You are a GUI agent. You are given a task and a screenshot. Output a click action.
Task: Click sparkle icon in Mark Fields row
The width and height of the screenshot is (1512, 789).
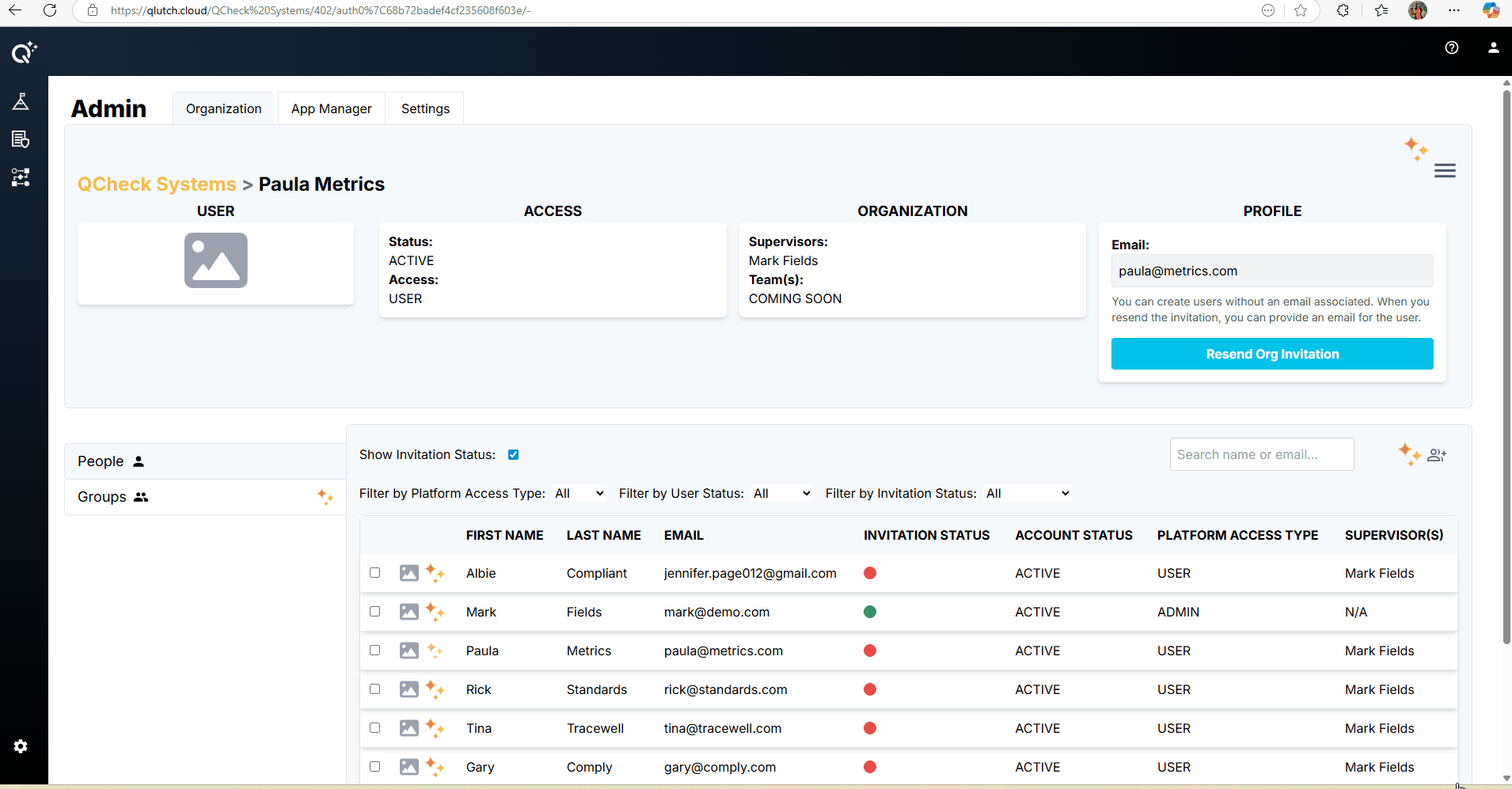[435, 612]
